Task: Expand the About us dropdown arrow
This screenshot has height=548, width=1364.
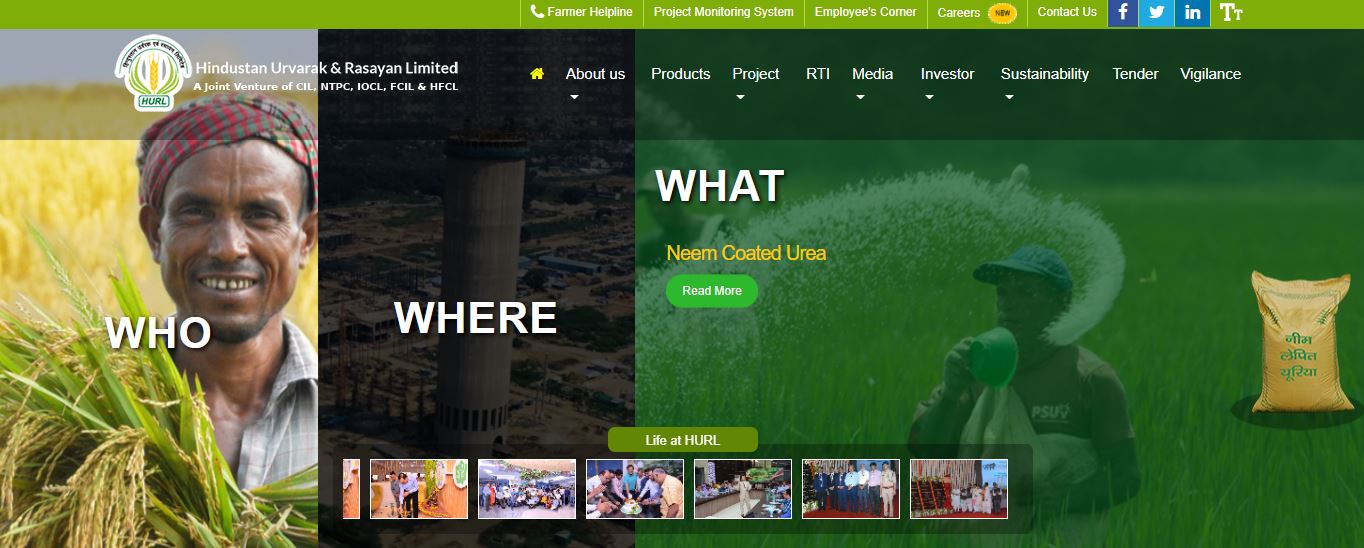Action: pos(574,98)
